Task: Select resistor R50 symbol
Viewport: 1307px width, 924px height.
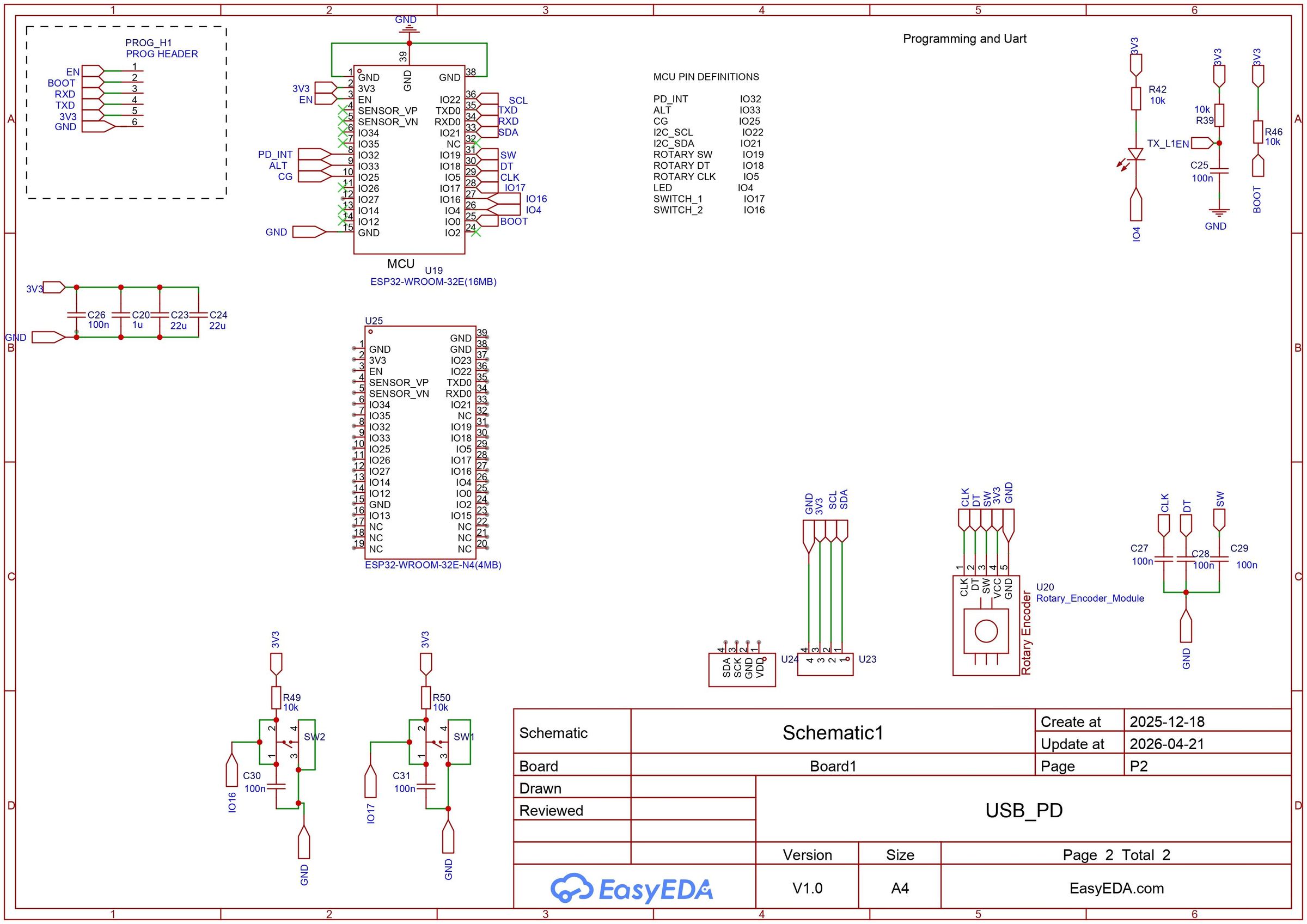Action: point(426,697)
